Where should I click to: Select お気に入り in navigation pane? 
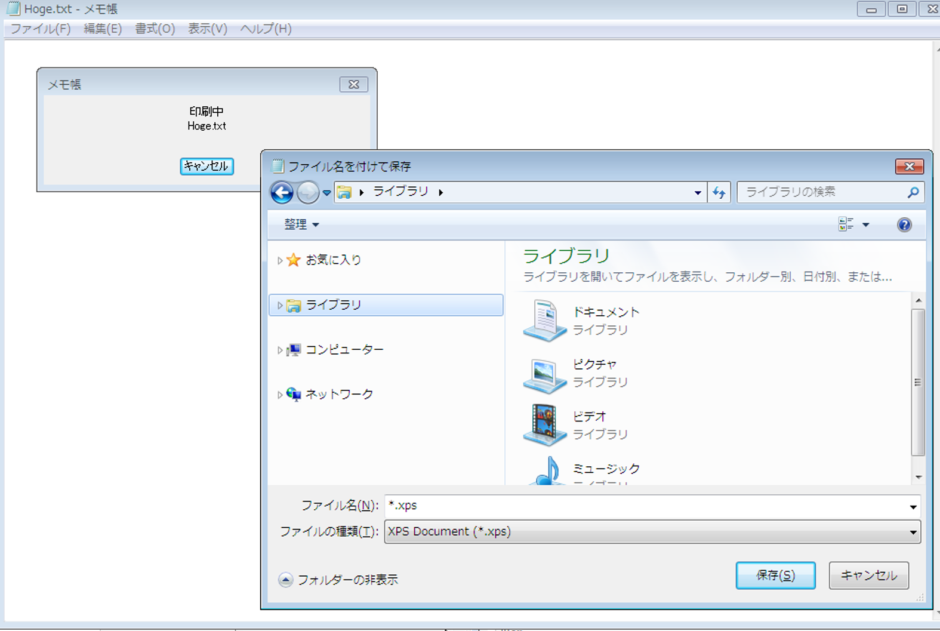pyautogui.click(x=333, y=260)
